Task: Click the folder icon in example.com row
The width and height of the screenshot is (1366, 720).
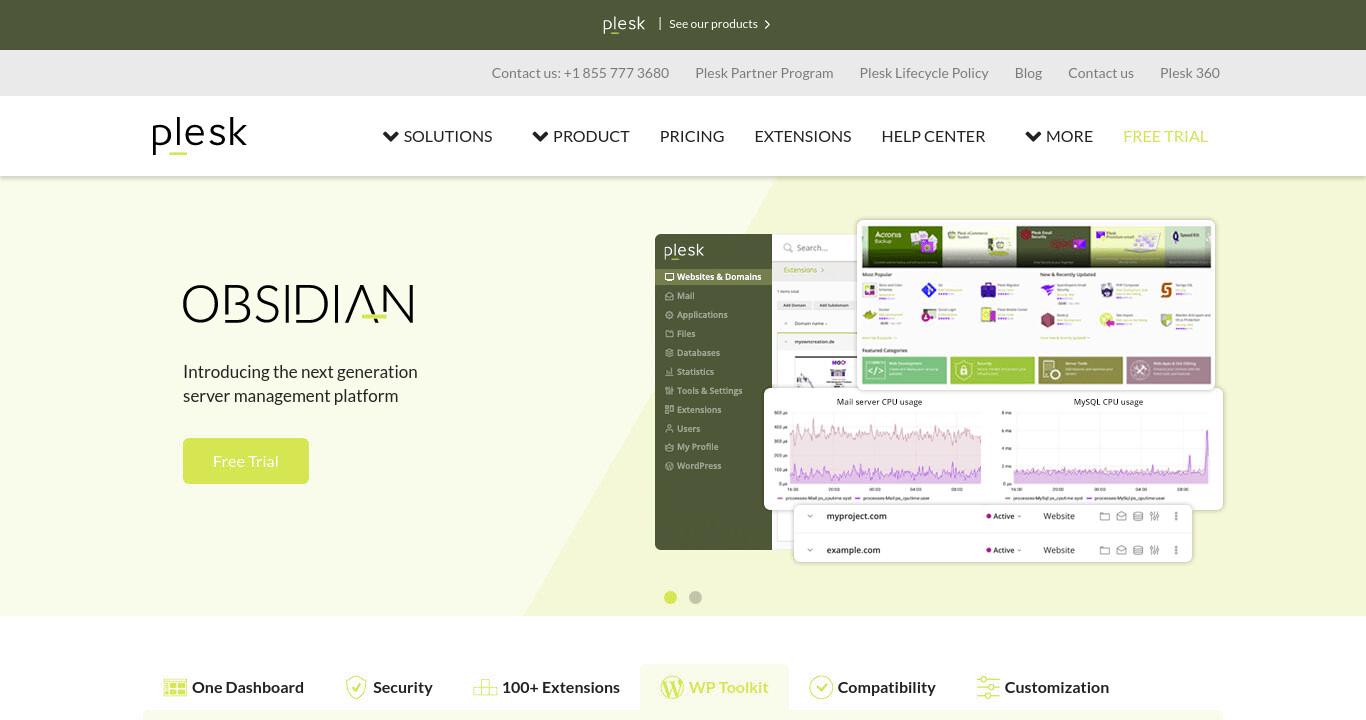Action: click(x=1105, y=550)
